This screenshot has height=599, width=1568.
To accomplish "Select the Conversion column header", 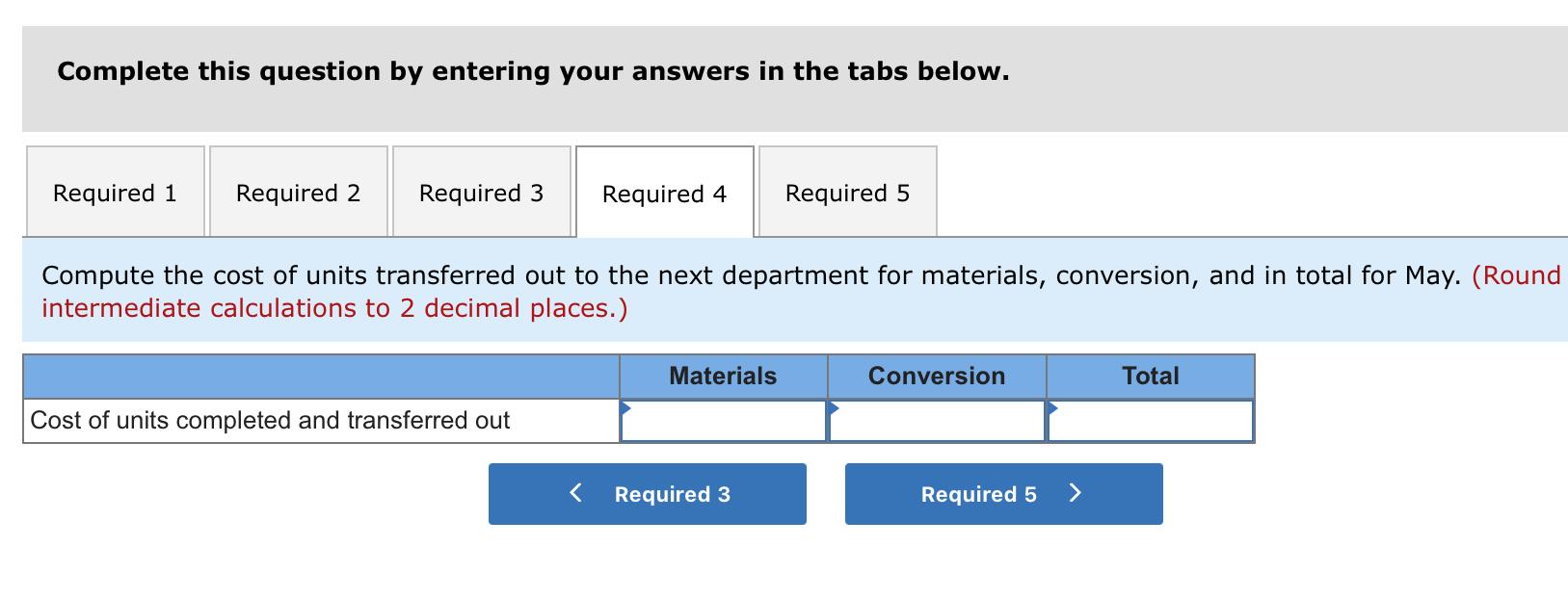I will click(937, 376).
